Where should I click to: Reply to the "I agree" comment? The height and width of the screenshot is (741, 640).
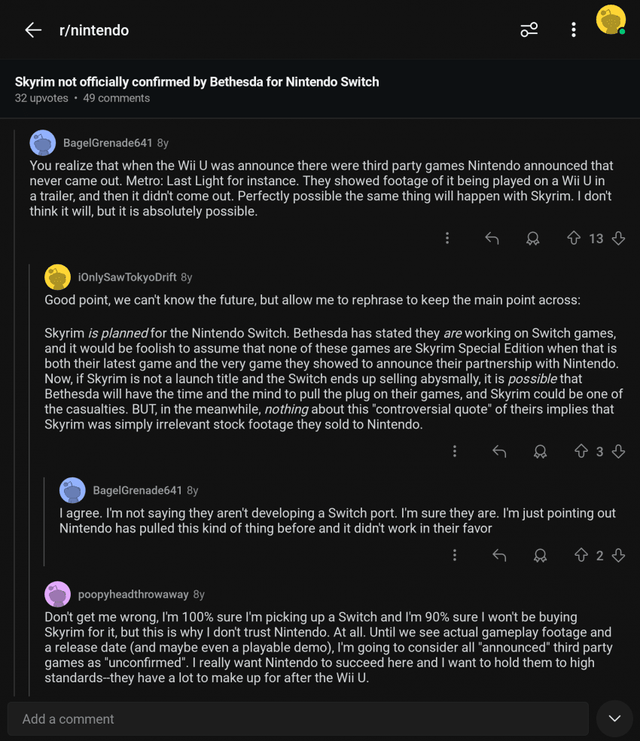[x=499, y=555]
